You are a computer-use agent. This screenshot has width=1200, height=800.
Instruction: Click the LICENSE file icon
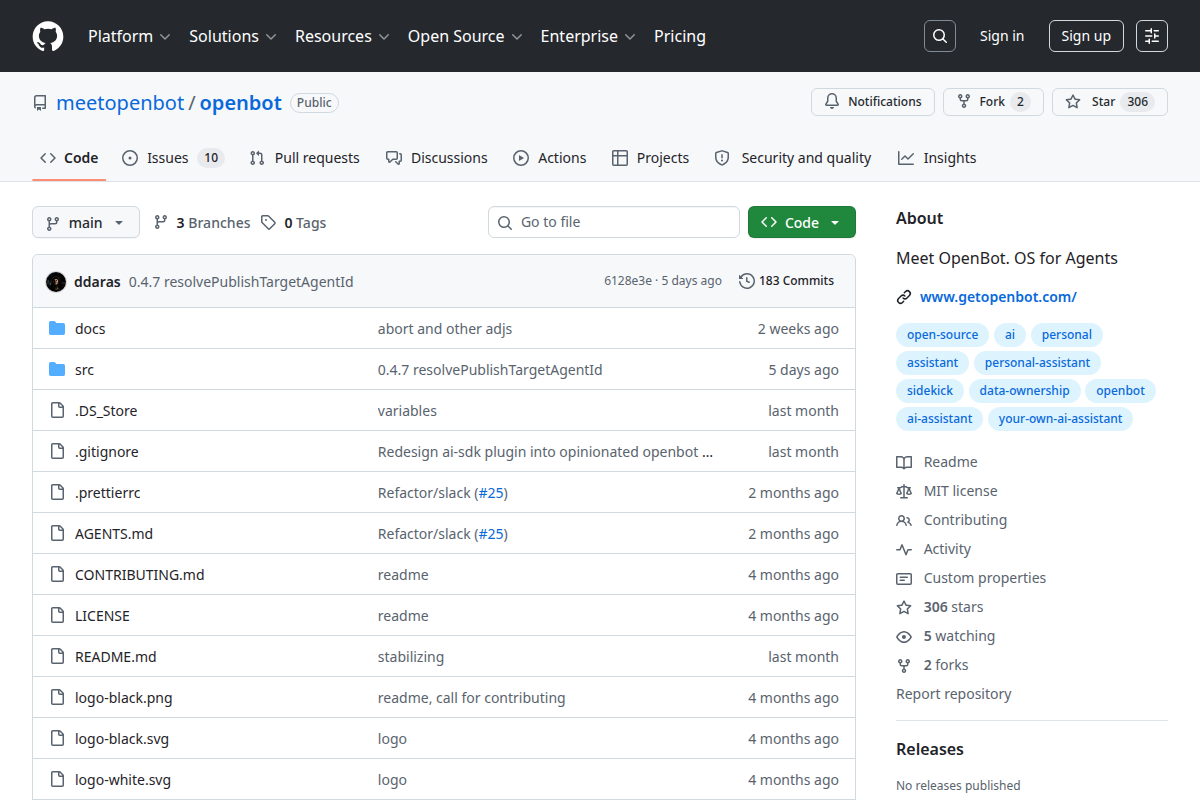coord(57,616)
